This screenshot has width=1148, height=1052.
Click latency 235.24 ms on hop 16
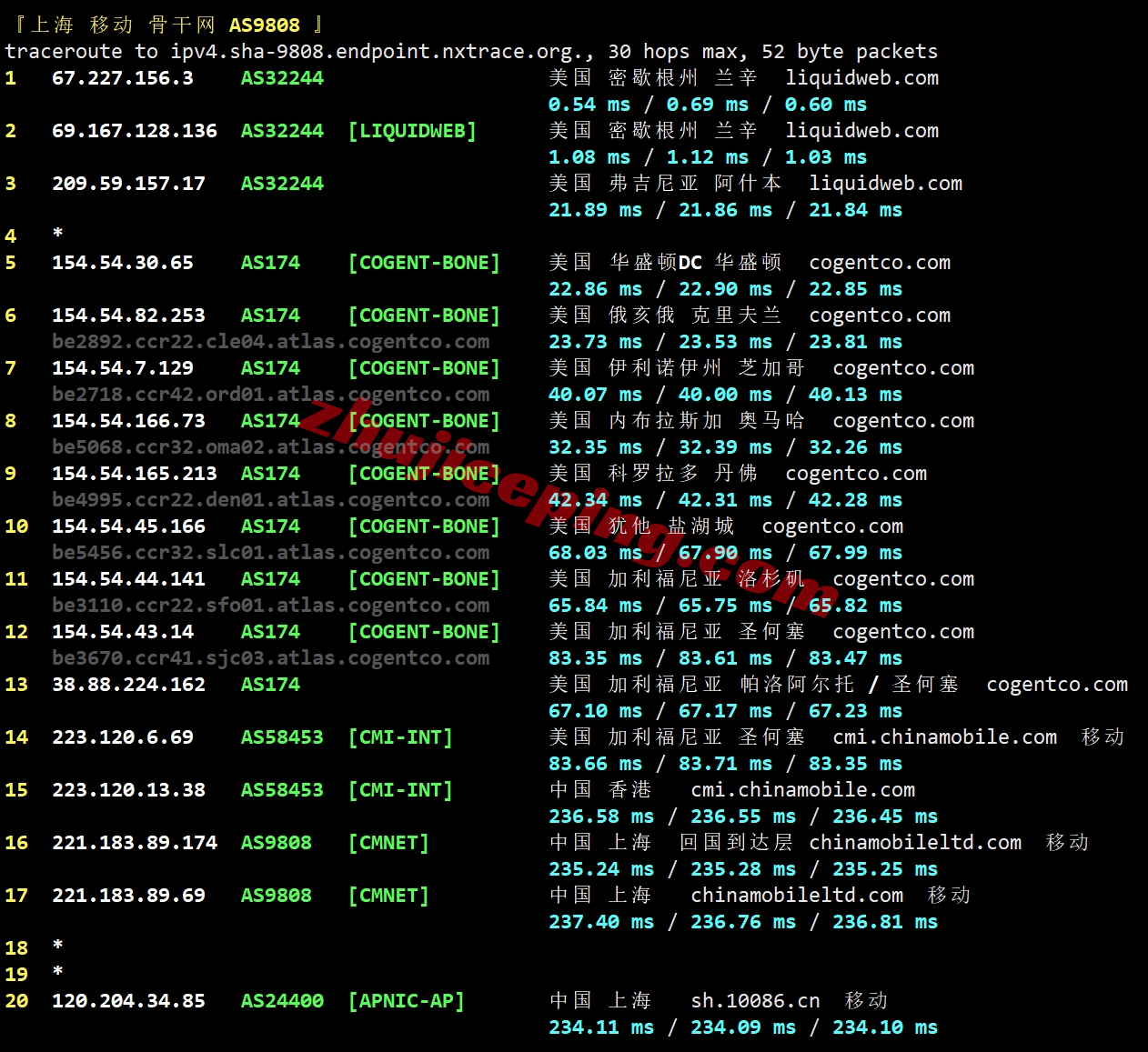coord(601,869)
